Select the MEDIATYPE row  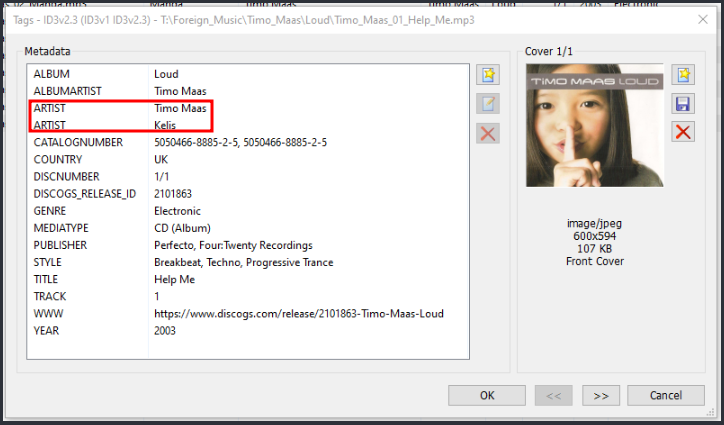(248, 228)
